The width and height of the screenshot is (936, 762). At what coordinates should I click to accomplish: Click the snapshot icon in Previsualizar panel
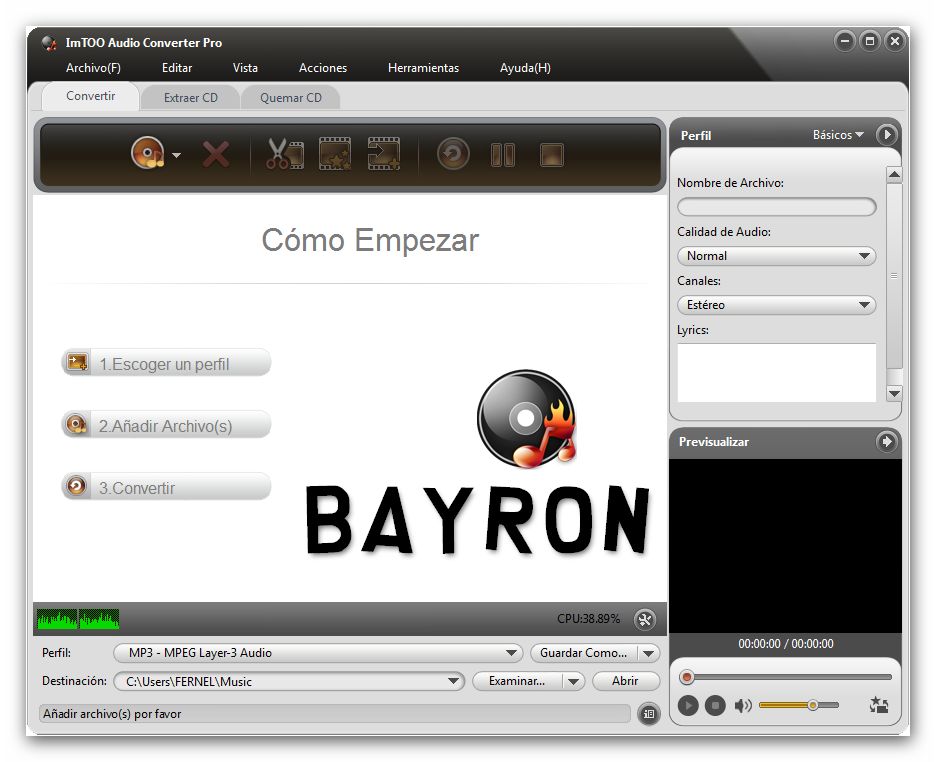pos(878,705)
